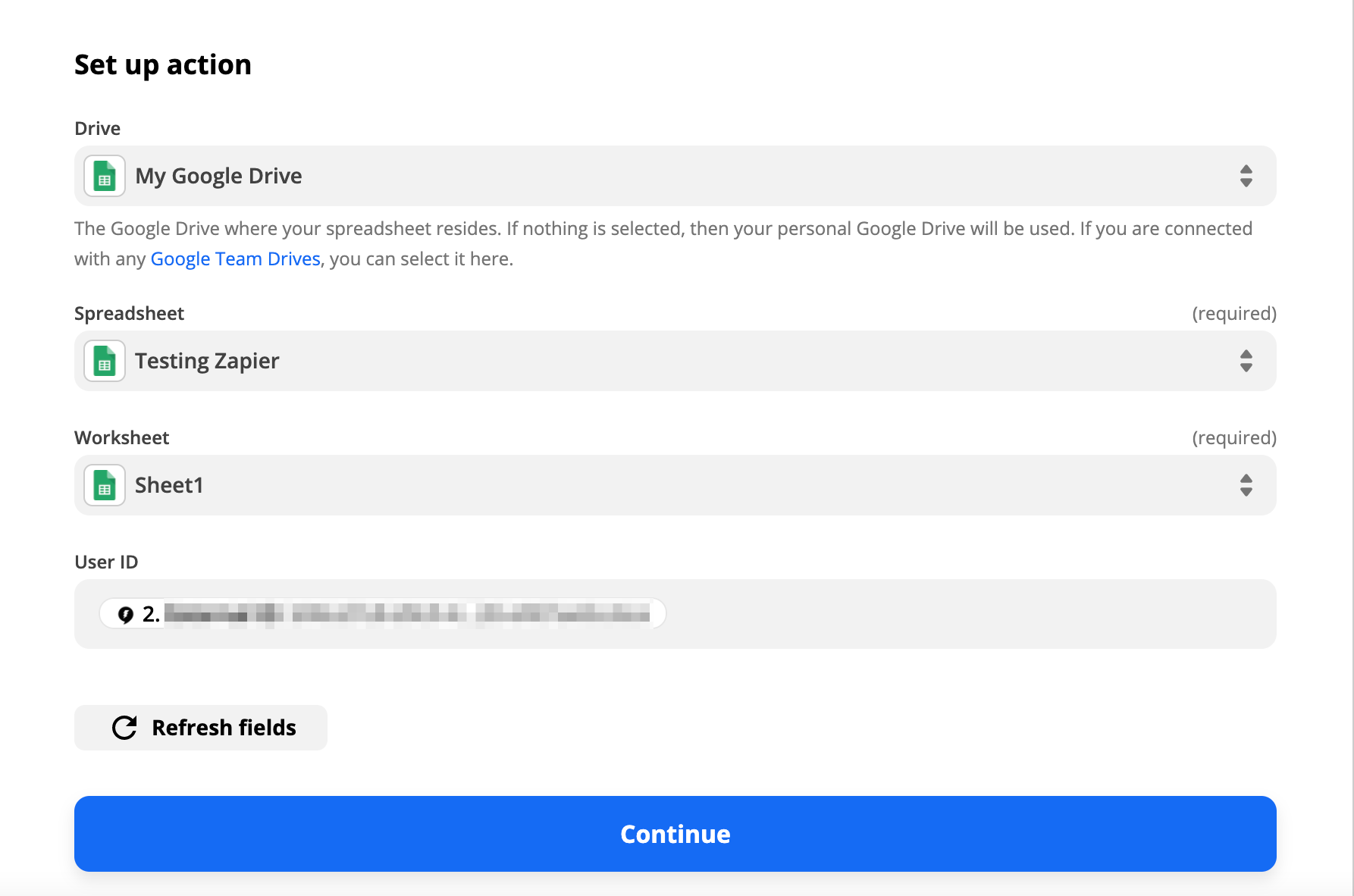The image size is (1354, 896).
Task: Open the Drive dropdown arrows
Action: click(x=1246, y=176)
